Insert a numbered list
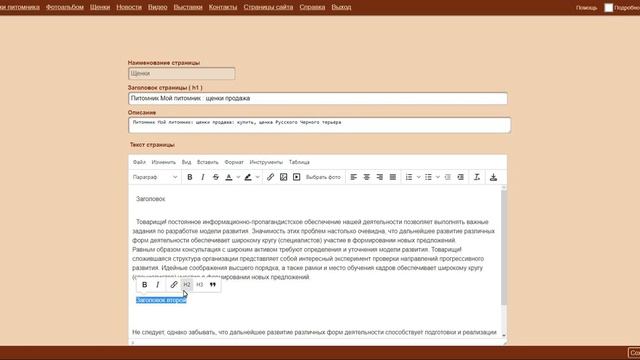The image size is (640, 360). (409, 177)
